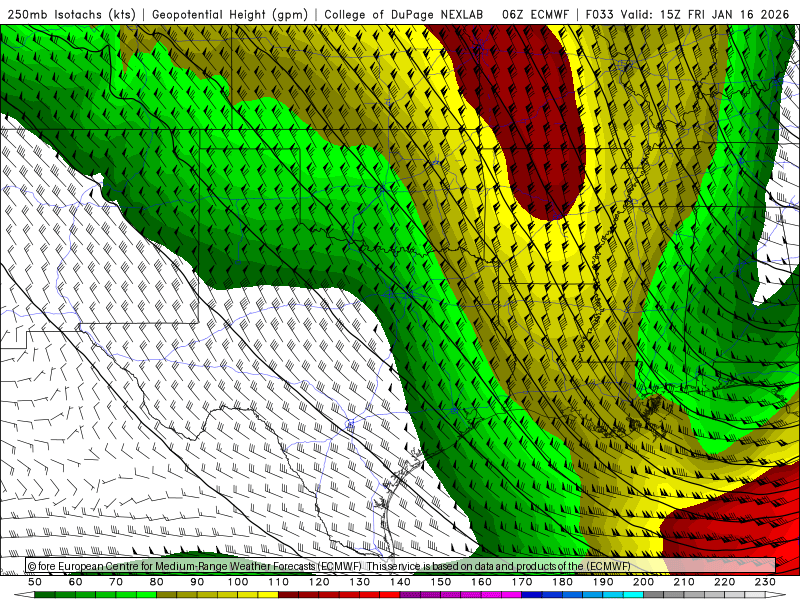The height and width of the screenshot is (600, 800).
Task: Click the legend value 50
Action: pyautogui.click(x=35, y=582)
